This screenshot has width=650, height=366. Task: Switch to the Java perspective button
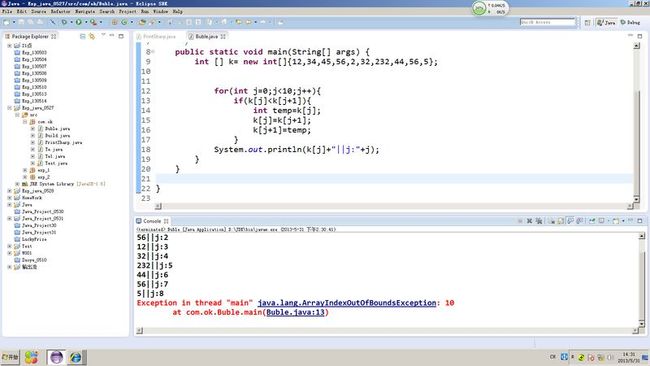point(606,22)
